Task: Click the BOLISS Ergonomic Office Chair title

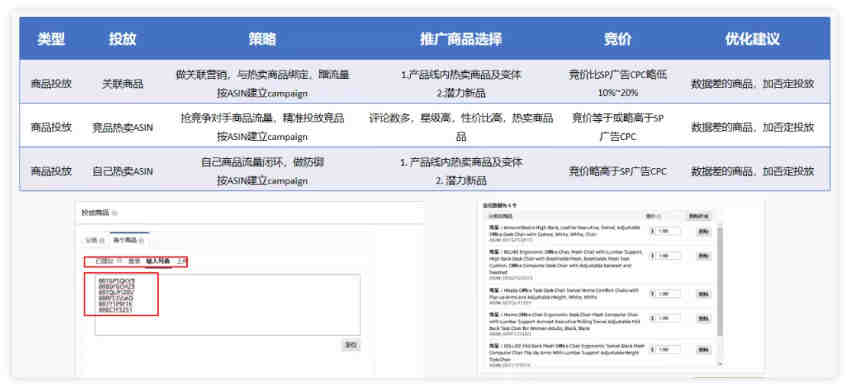Action: point(565,262)
